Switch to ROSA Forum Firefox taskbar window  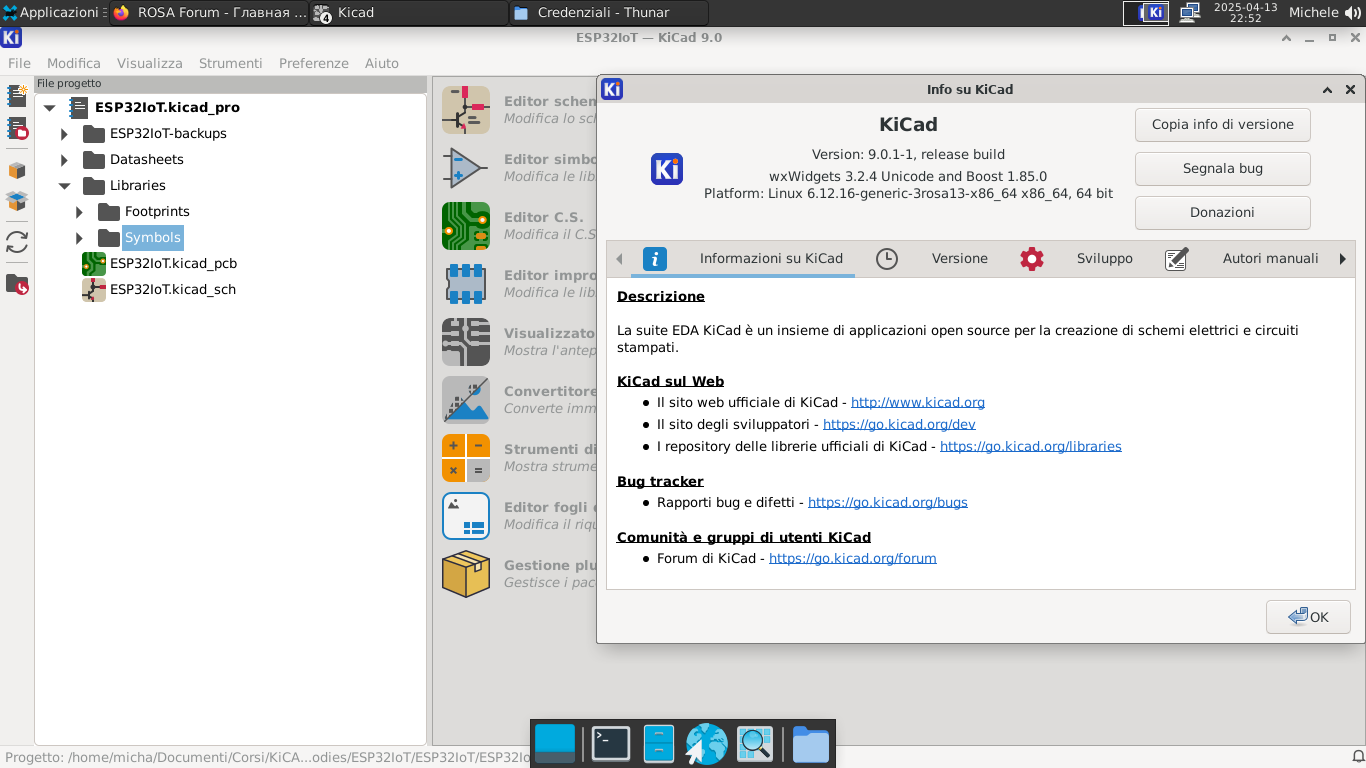tap(209, 13)
